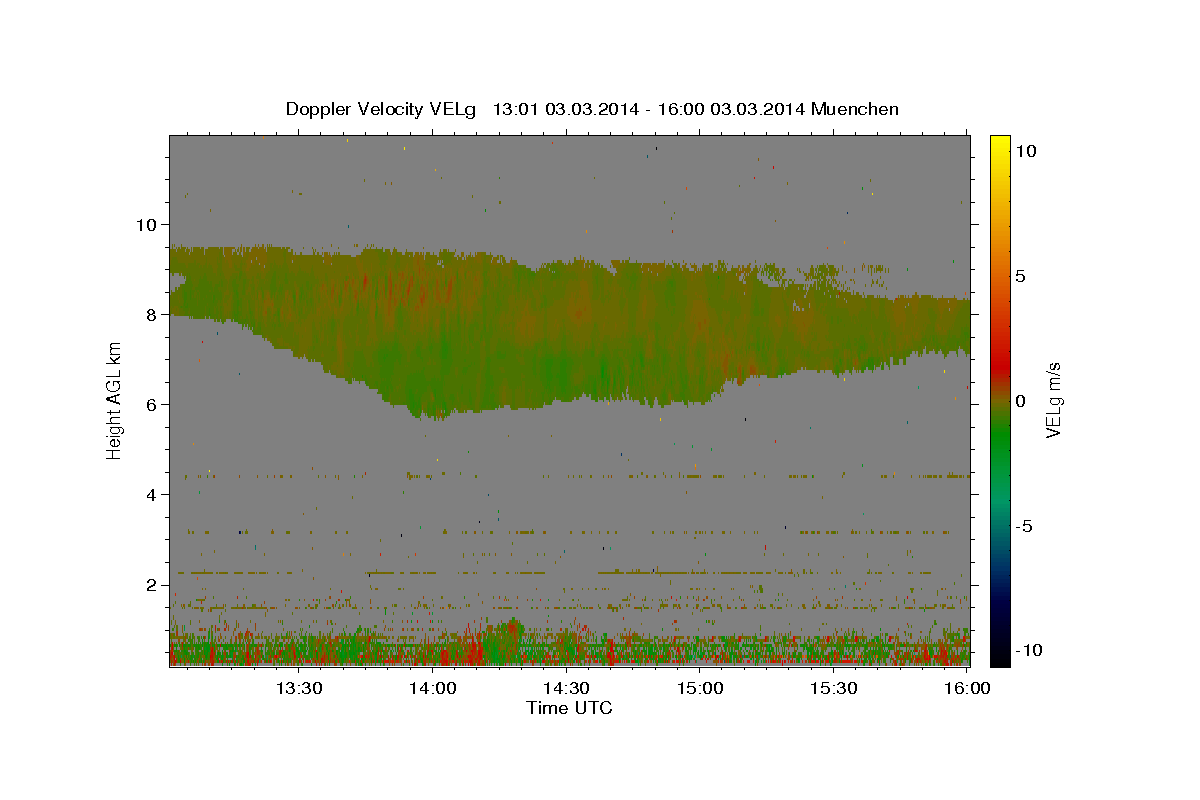Click the 'Time UTC' axis label
Screen dimensions: 1200x800
click(x=569, y=708)
